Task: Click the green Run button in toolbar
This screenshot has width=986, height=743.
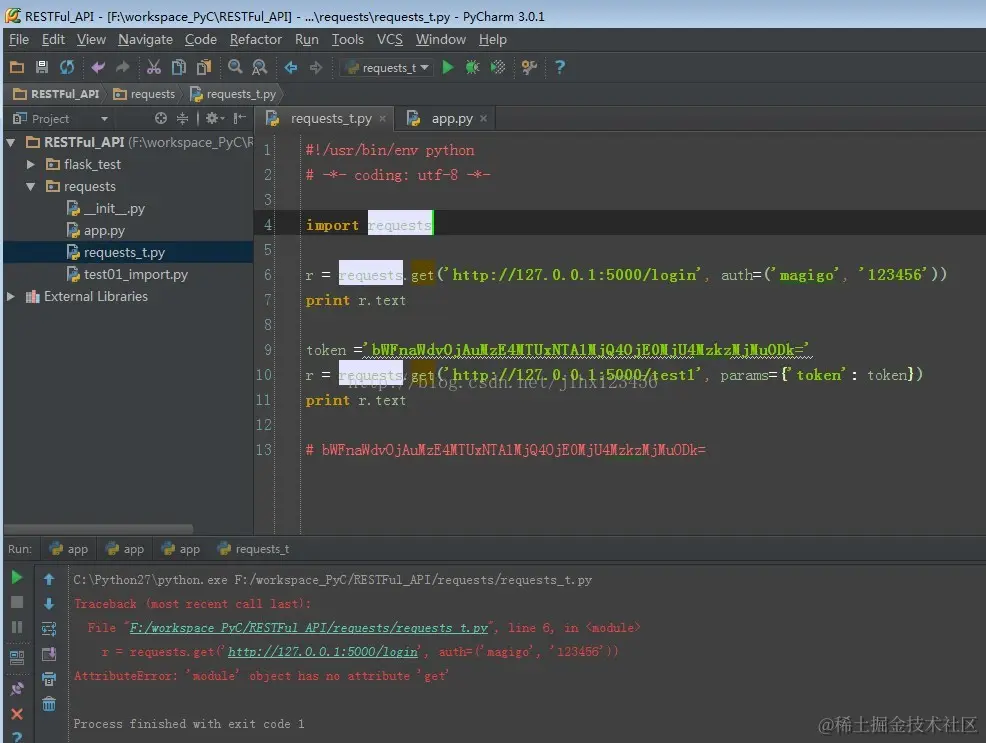Action: [448, 67]
